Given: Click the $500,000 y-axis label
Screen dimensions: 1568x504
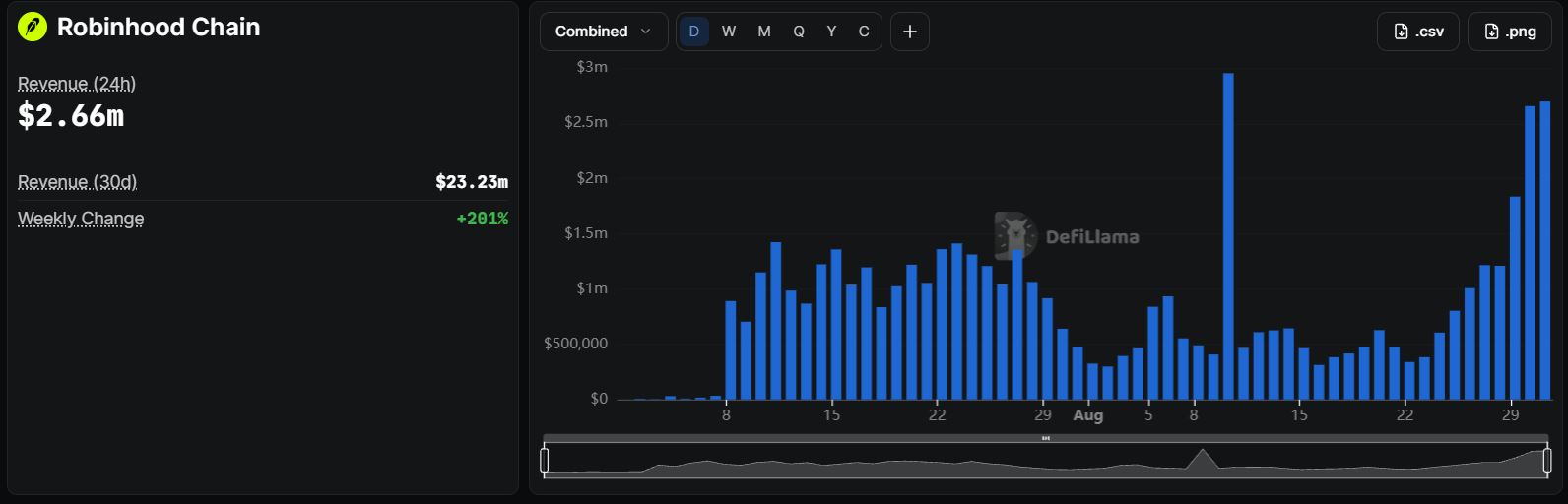Looking at the screenshot, I should (576, 344).
